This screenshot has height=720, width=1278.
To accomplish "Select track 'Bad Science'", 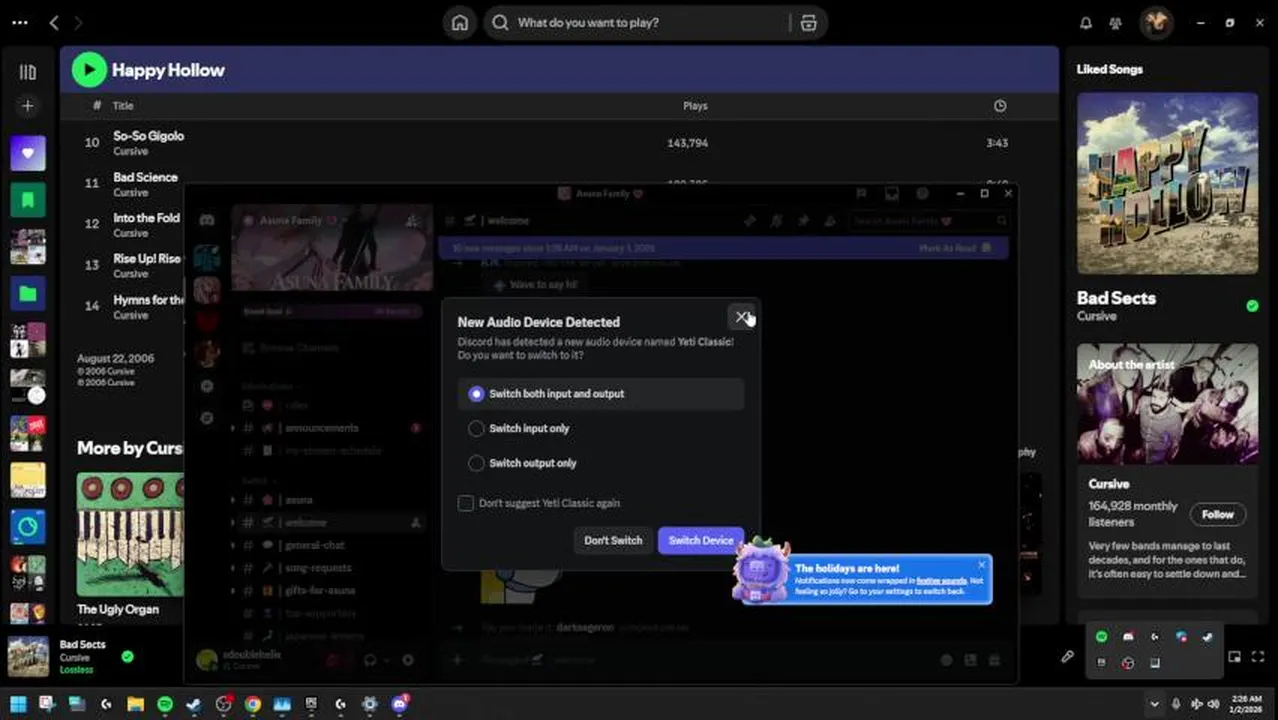I will click(145, 177).
